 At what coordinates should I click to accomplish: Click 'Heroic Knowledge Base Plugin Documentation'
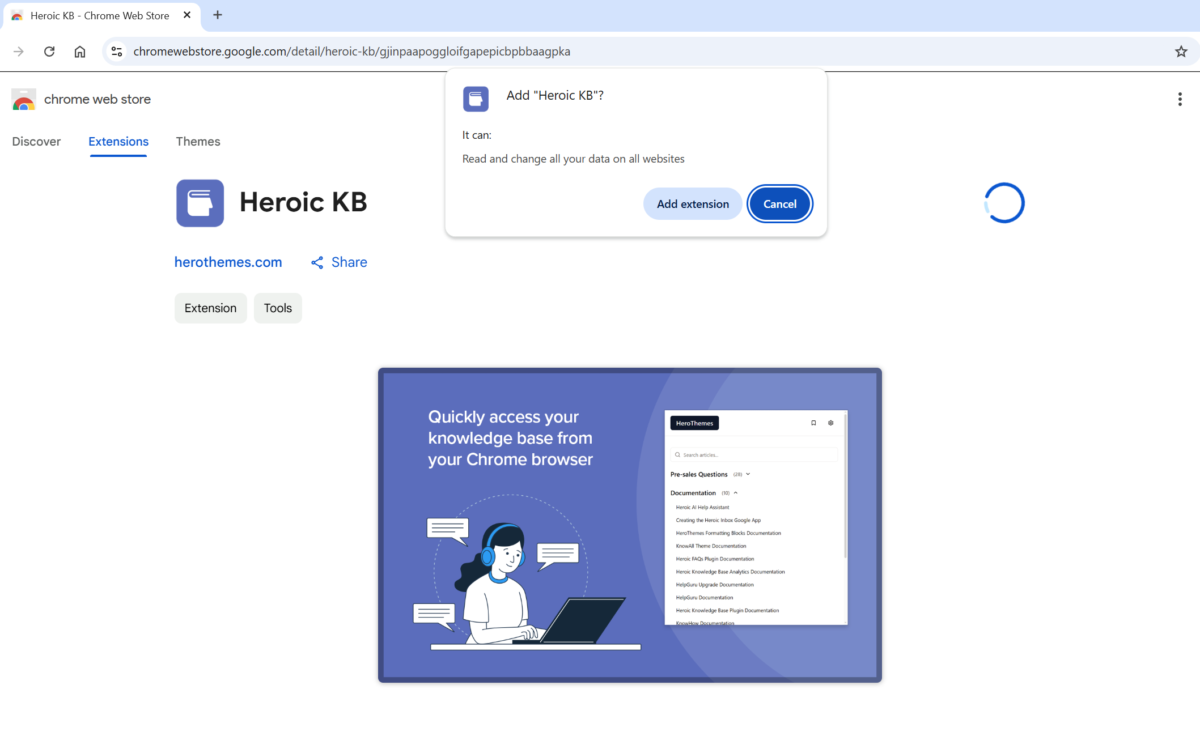[x=727, y=610]
